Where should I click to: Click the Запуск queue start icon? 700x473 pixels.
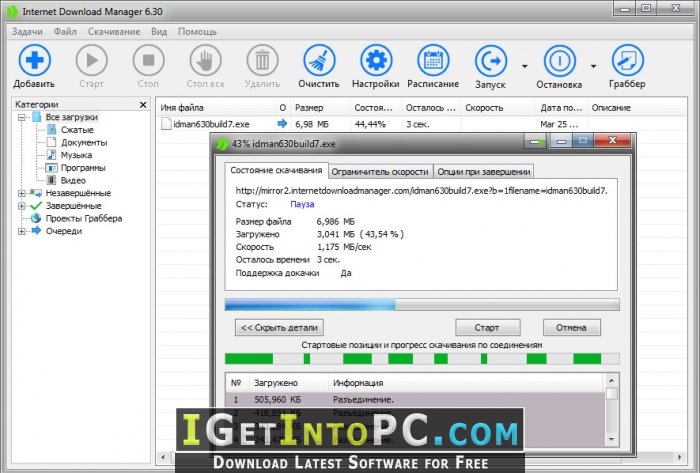coord(491,61)
